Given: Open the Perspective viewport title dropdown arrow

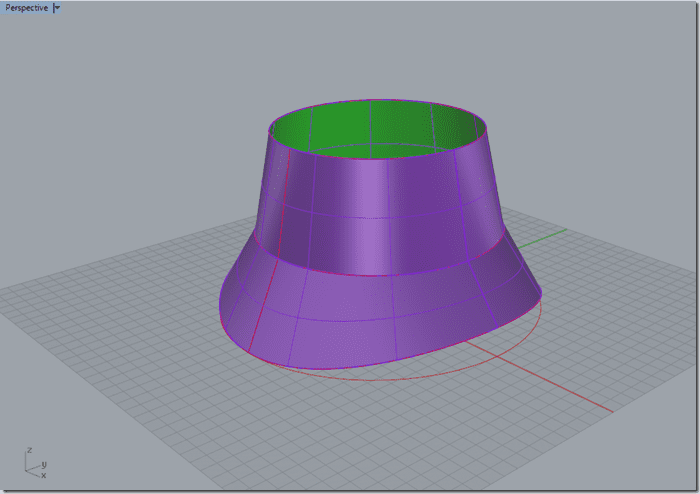Looking at the screenshot, I should coord(57,8).
